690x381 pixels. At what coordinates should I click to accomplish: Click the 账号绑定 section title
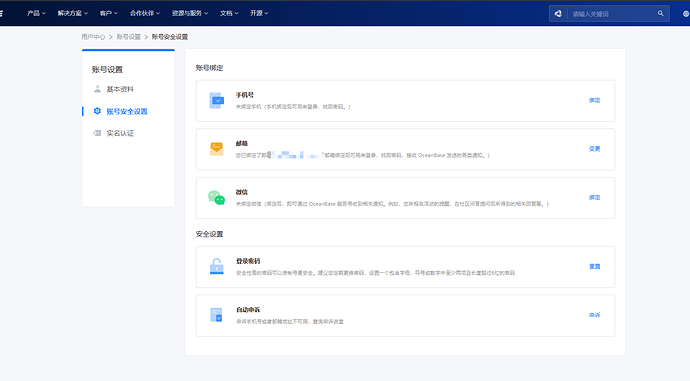(x=209, y=68)
